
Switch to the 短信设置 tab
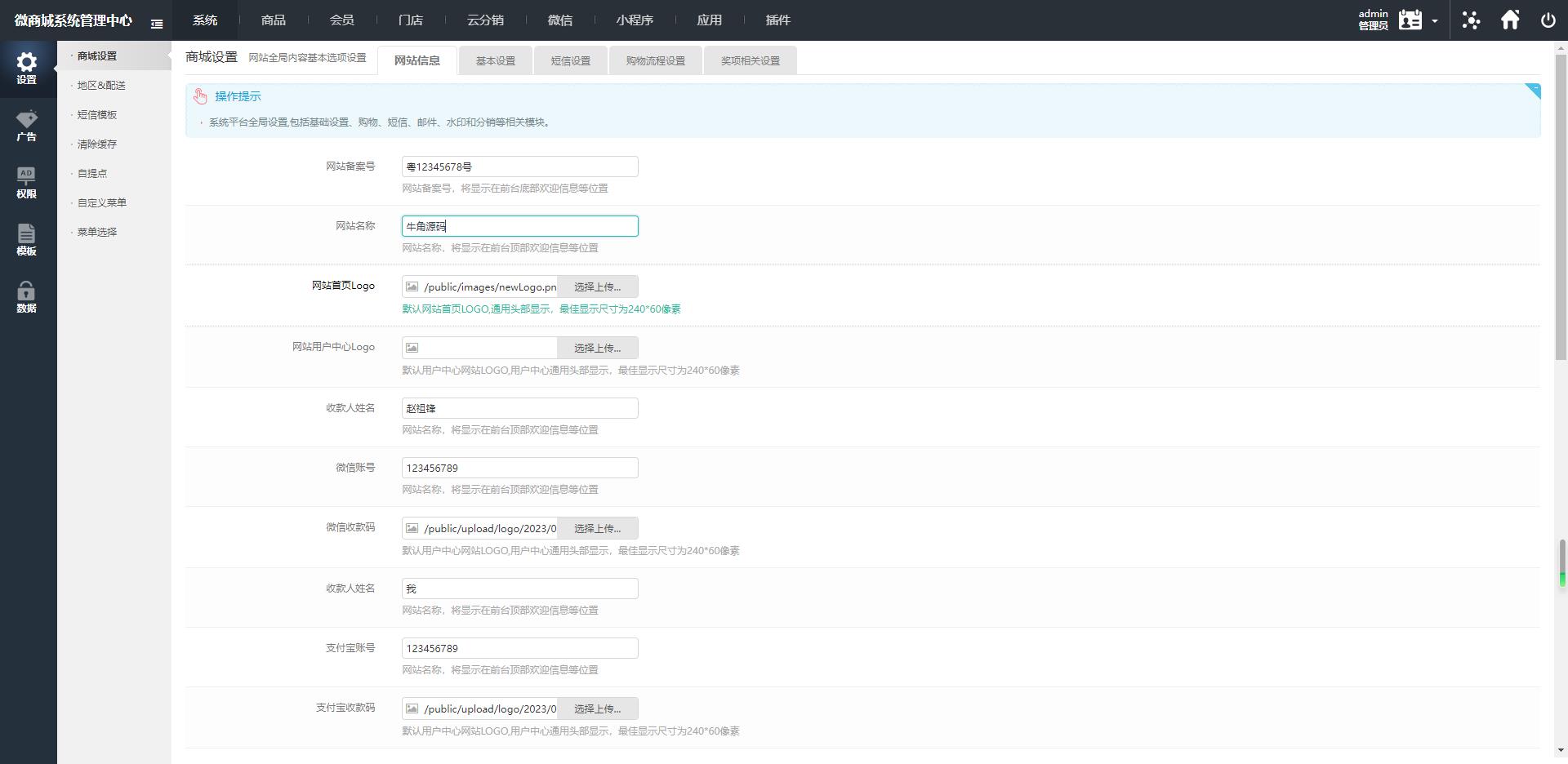coord(571,60)
